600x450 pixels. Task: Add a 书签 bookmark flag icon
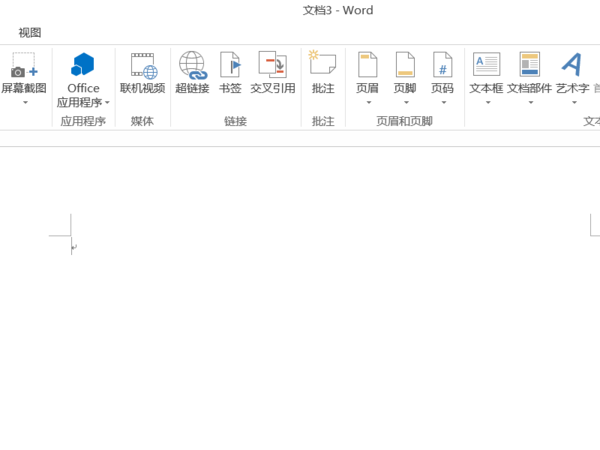(231, 65)
